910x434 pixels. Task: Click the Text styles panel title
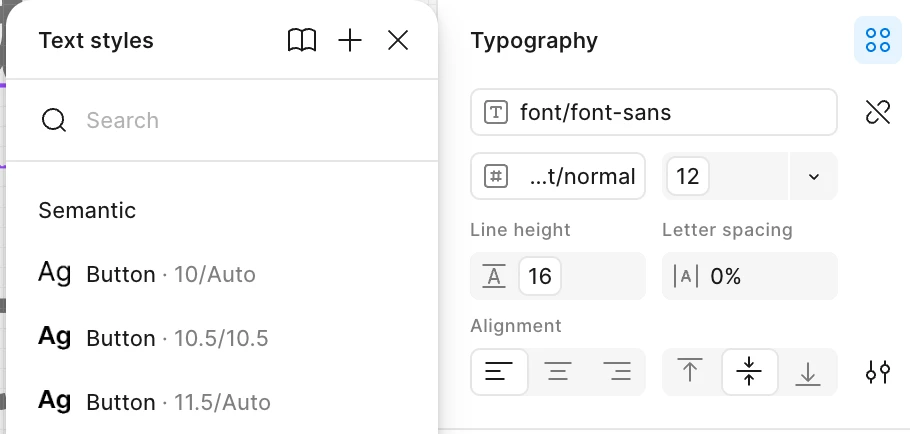click(x=96, y=41)
